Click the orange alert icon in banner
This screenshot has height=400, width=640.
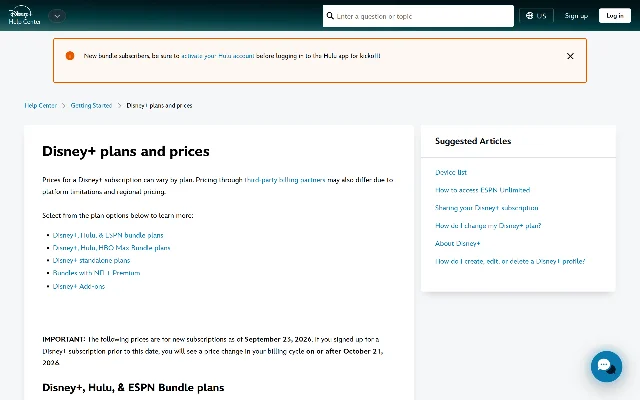click(70, 56)
